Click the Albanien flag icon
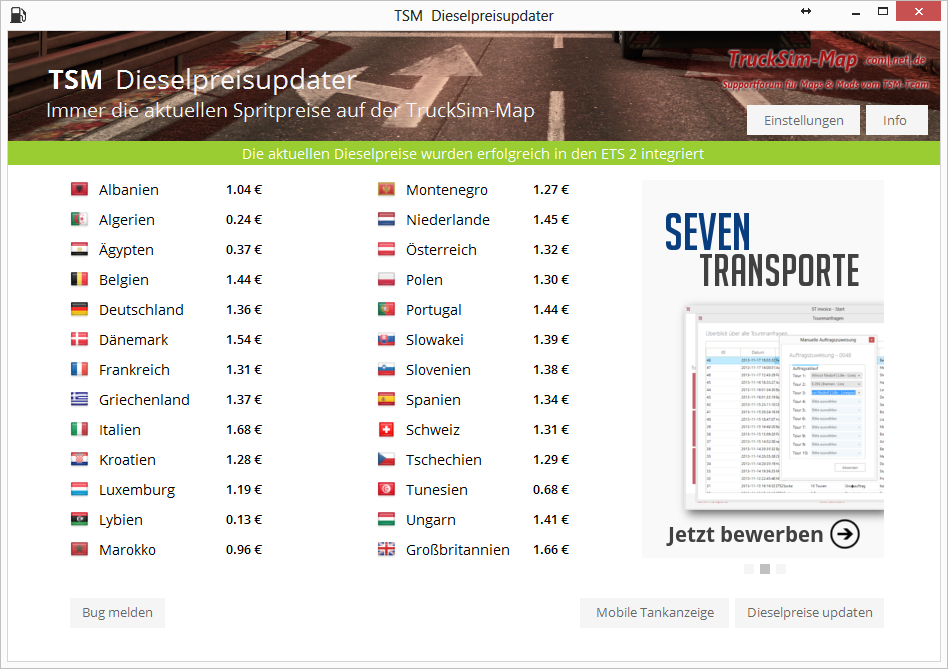Screen dimensions: 948x669 click(x=79, y=189)
